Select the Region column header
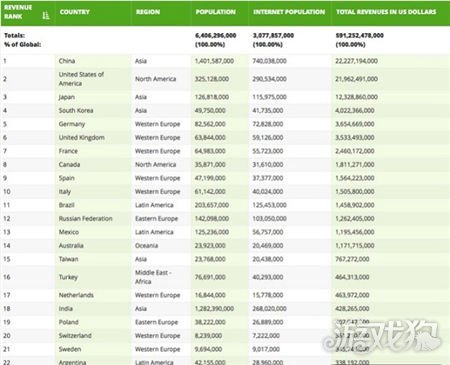The width and height of the screenshot is (450, 365). [148, 12]
